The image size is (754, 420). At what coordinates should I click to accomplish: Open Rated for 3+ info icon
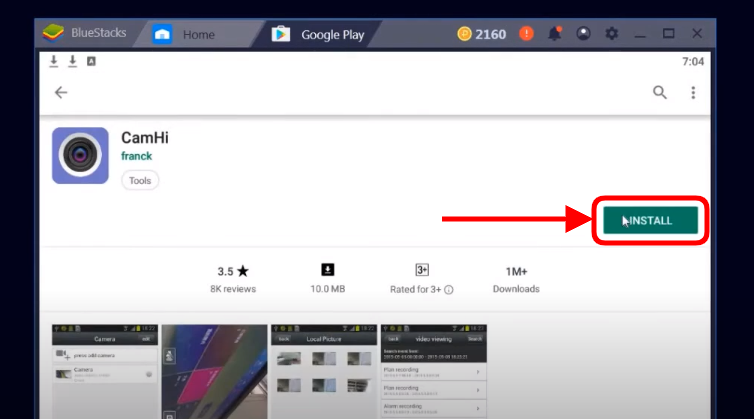[449, 290]
